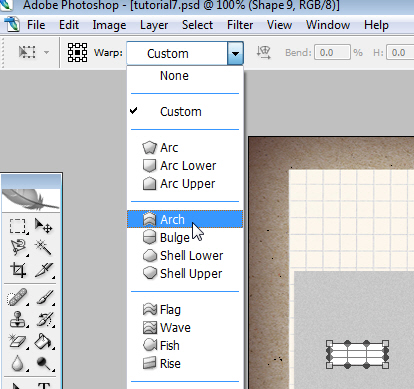414x389 pixels.
Task: Click the H distortion field
Action: 400,53
